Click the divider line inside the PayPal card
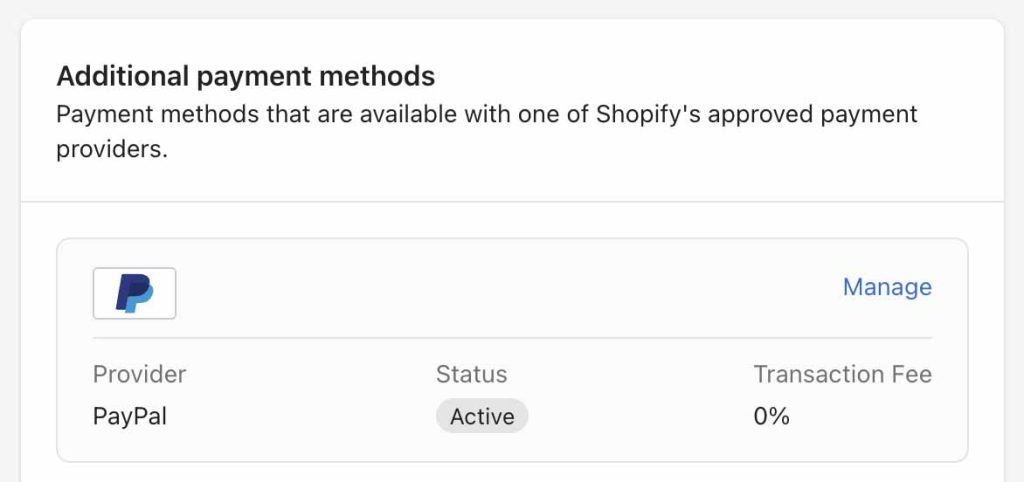The width and height of the screenshot is (1024, 482). pyautogui.click(x=512, y=338)
